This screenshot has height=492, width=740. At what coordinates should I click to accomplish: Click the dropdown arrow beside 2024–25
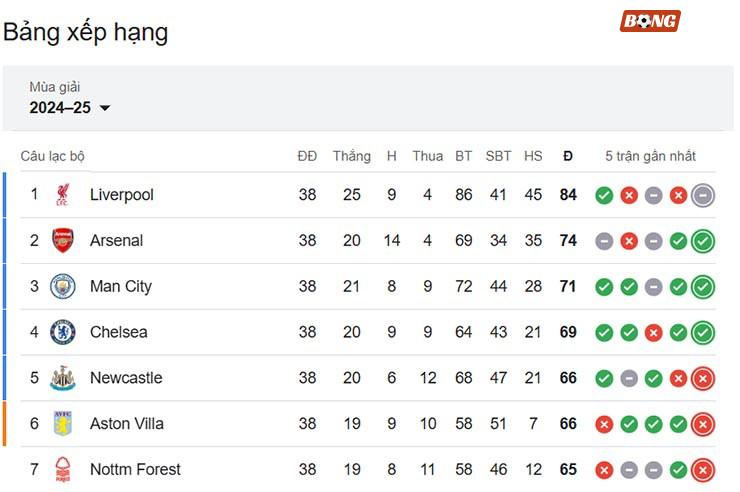[105, 108]
